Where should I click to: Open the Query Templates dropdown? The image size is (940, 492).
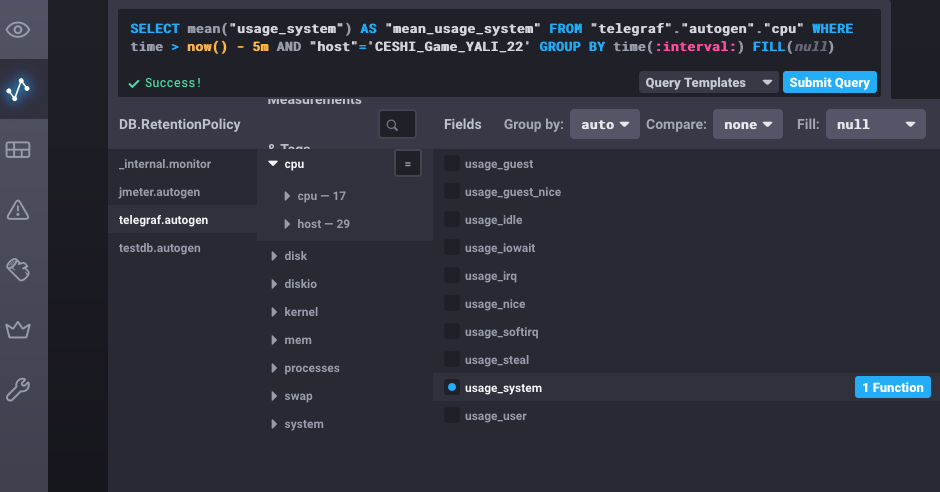click(x=708, y=83)
